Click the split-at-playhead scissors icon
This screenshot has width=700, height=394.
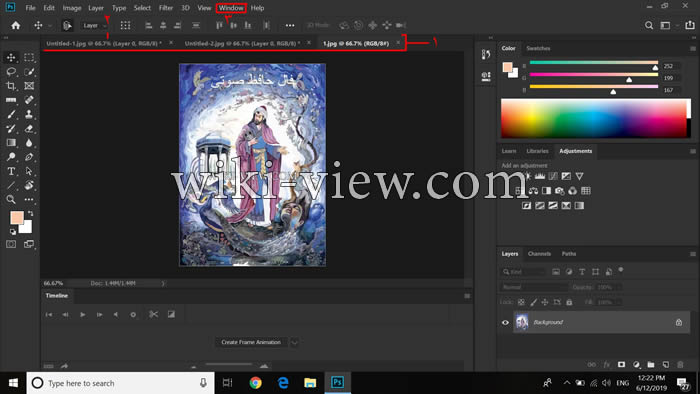154,315
